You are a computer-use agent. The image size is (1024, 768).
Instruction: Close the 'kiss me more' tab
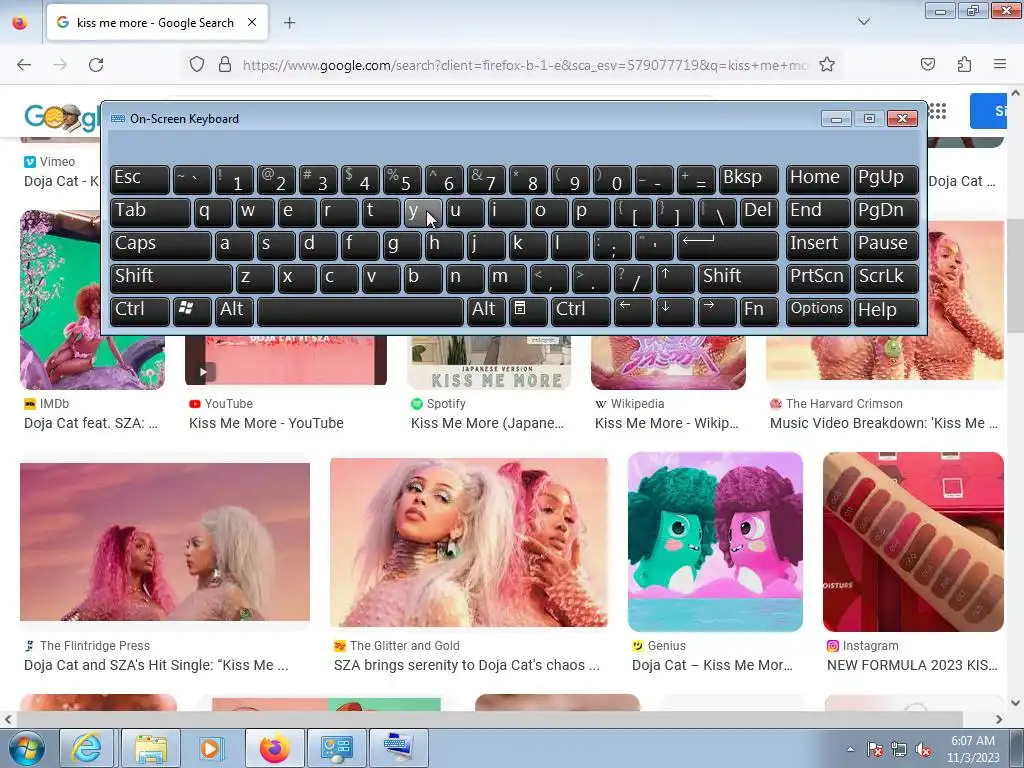point(252,22)
